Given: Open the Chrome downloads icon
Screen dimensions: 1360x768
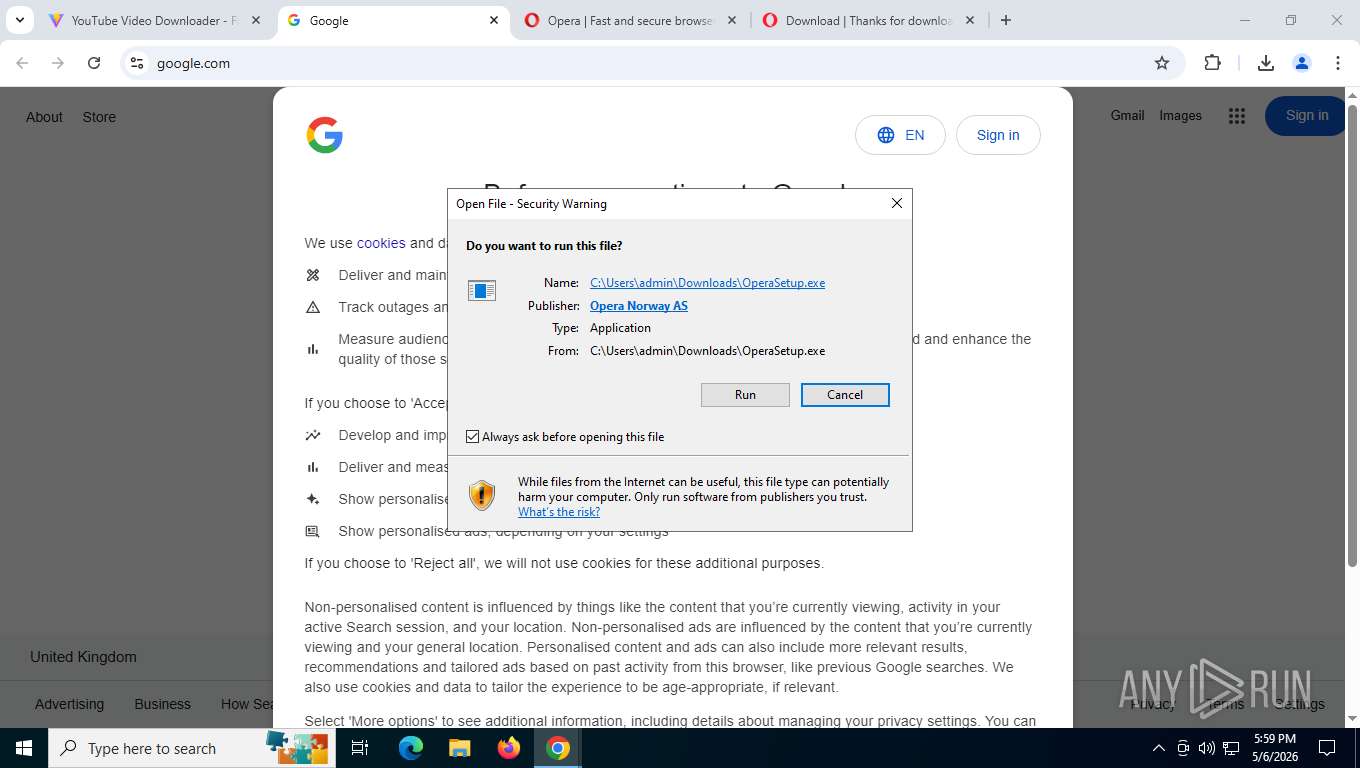Looking at the screenshot, I should click(1266, 63).
